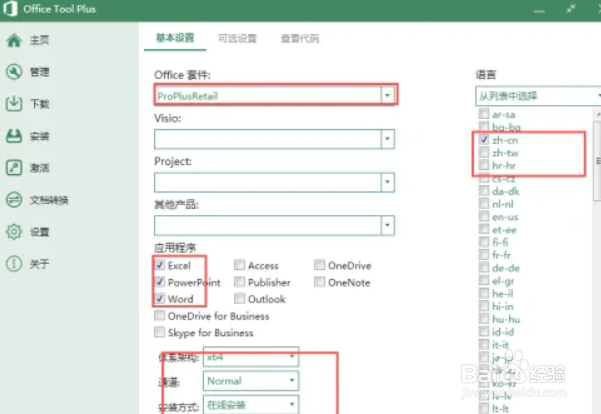The image size is (601, 414).
Task: Click the language list scrollbar
Action: [x=597, y=161]
